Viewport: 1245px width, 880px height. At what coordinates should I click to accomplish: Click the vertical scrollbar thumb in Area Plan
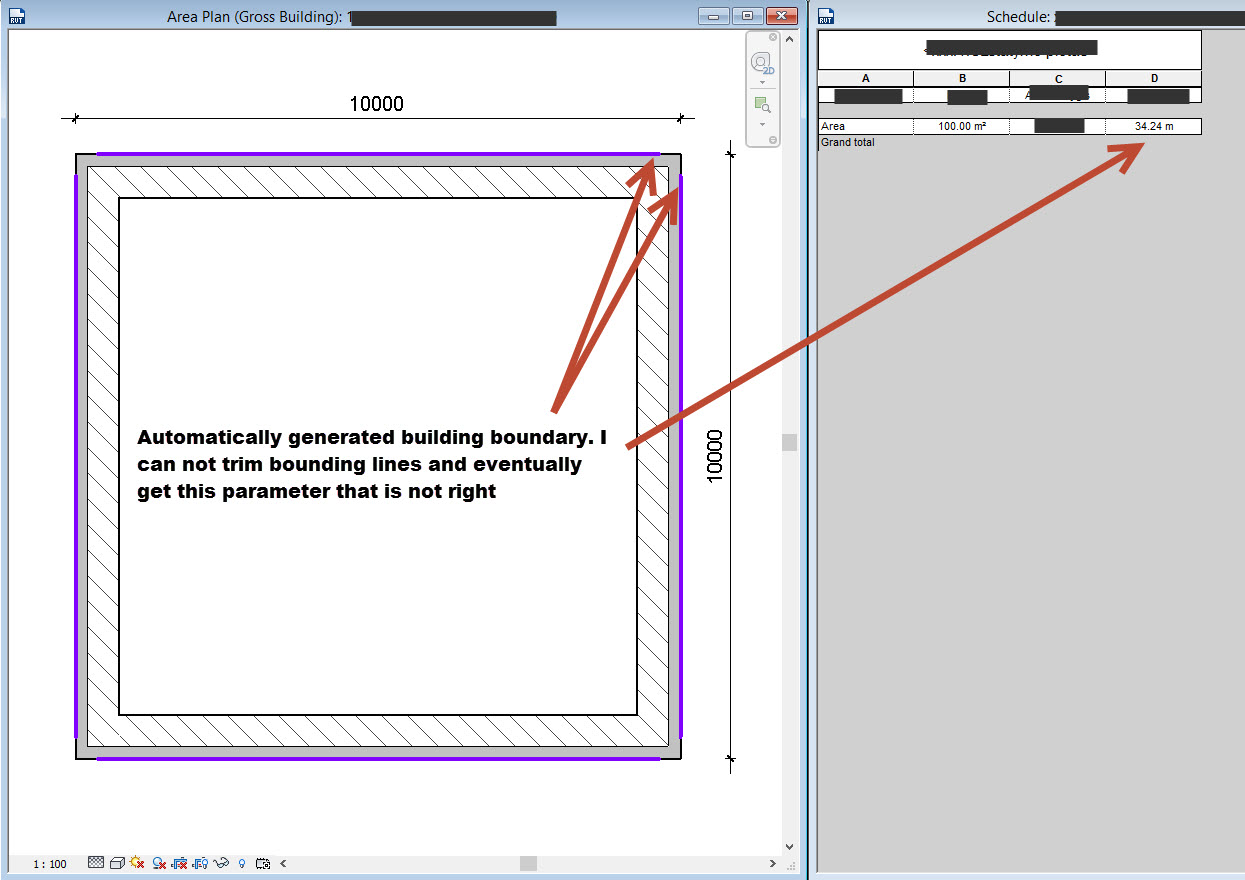[790, 442]
